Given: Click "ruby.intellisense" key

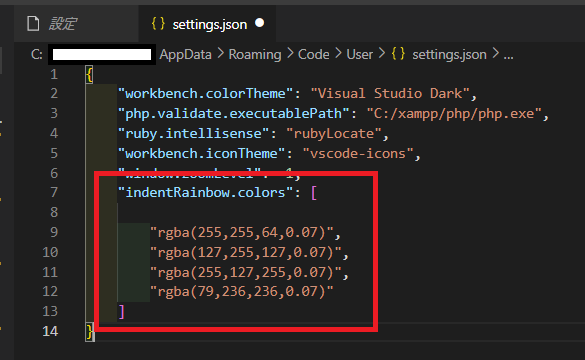Looking at the screenshot, I should [x=193, y=134].
